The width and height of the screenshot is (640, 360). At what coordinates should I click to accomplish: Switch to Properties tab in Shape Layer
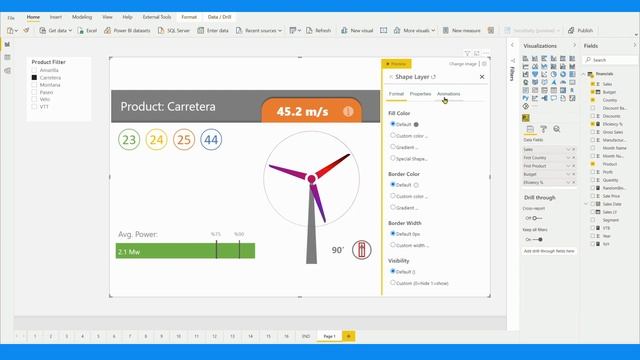pos(420,94)
